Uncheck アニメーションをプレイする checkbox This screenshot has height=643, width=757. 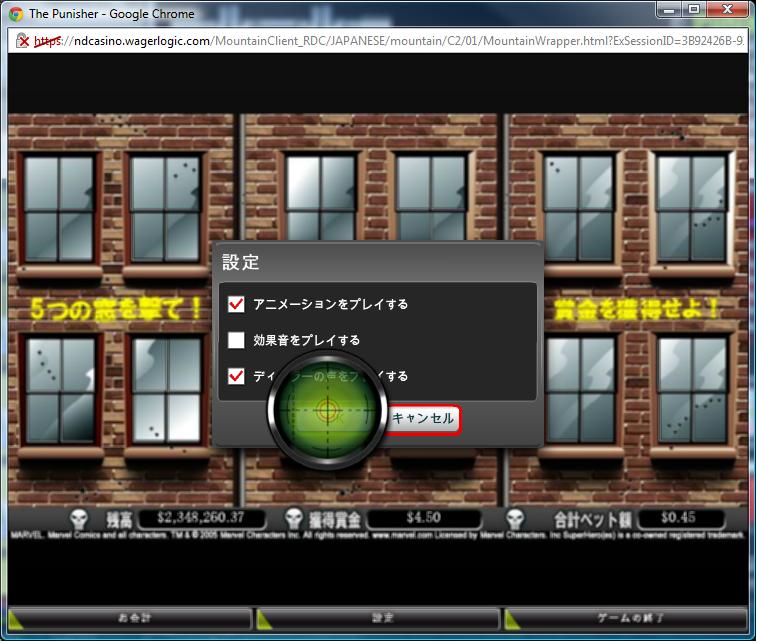click(x=236, y=304)
